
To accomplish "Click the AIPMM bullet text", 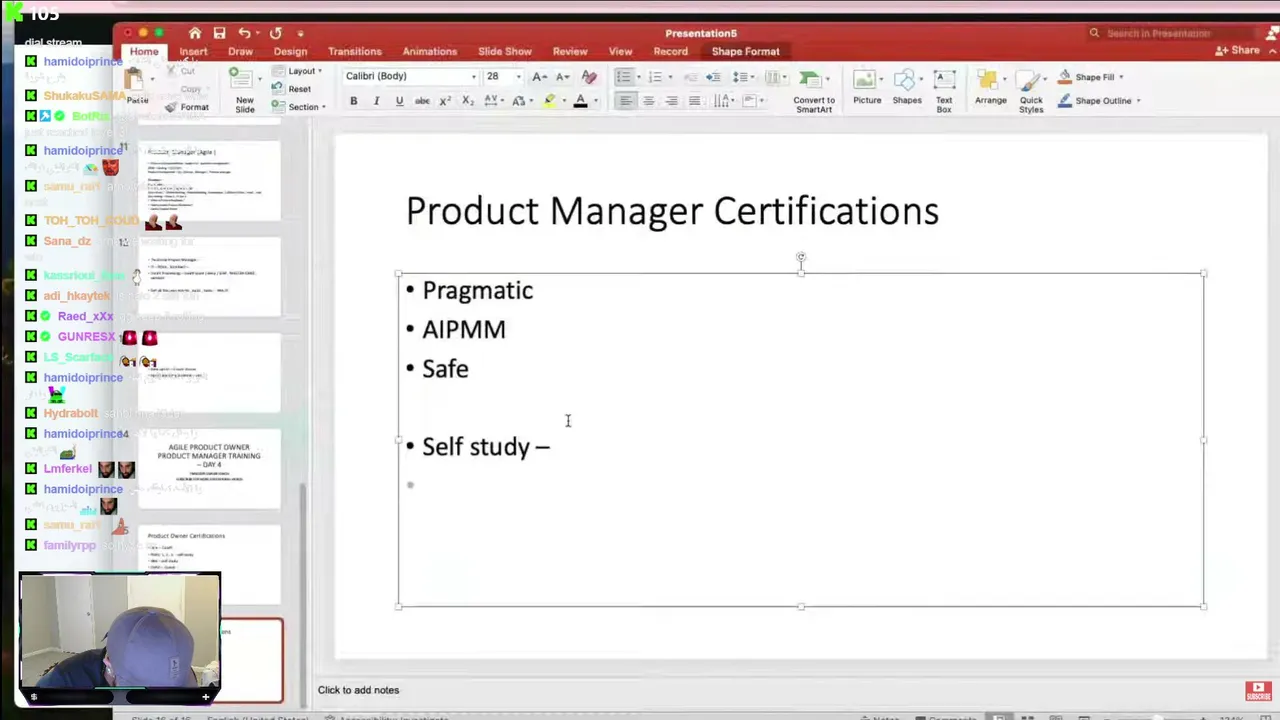I will click(x=464, y=330).
